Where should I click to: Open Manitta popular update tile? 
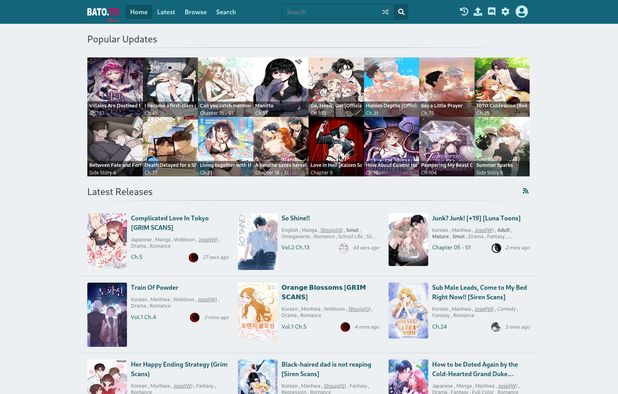(281, 87)
